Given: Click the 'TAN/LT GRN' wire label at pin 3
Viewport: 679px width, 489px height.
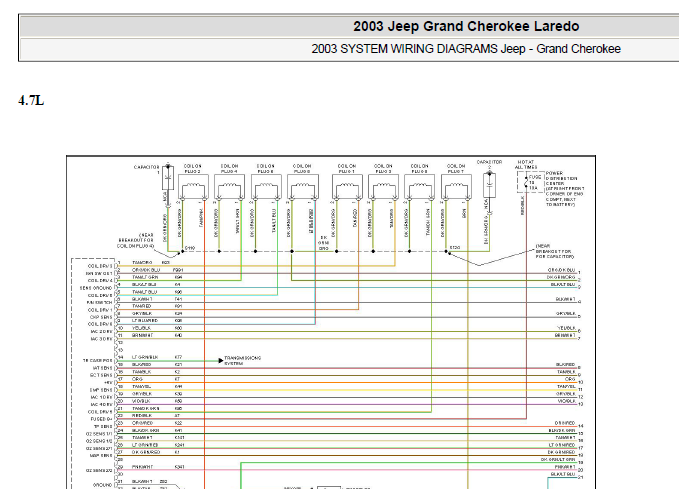Looking at the screenshot, I should 145,277.
